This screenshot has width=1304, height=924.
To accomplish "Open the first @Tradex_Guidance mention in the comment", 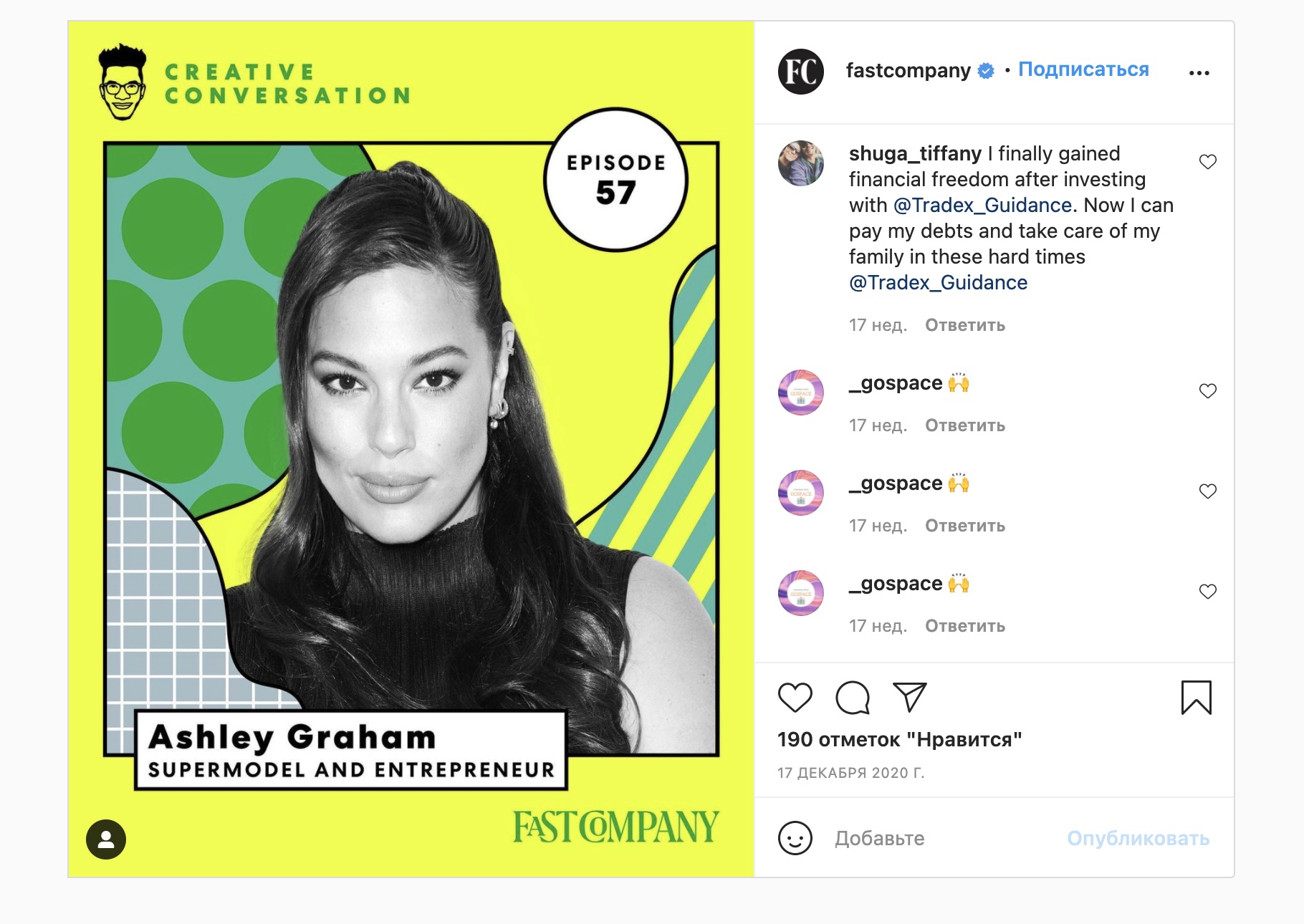I will coord(982,206).
